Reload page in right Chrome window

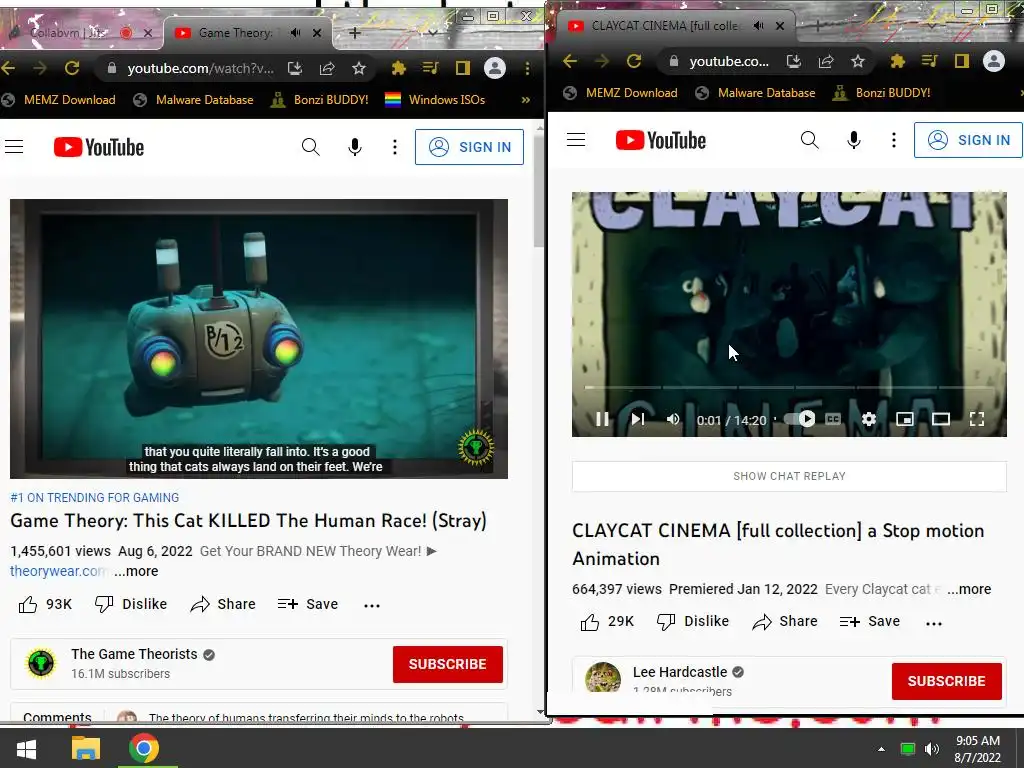pyautogui.click(x=633, y=61)
